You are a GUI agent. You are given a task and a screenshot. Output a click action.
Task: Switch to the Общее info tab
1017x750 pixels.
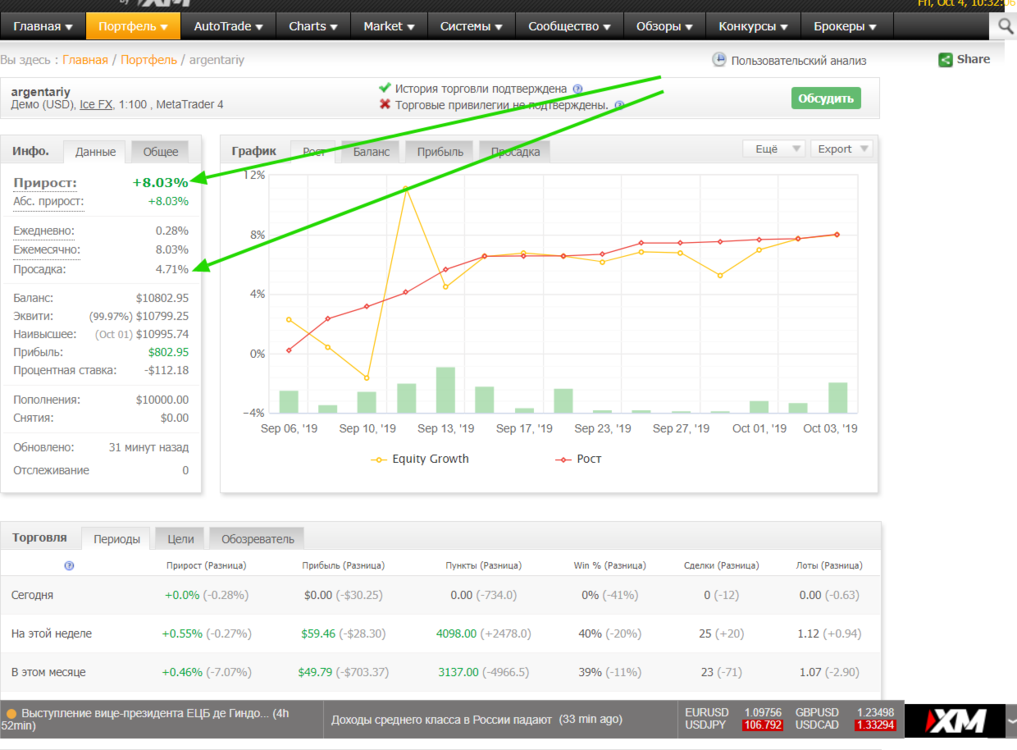click(x=160, y=152)
